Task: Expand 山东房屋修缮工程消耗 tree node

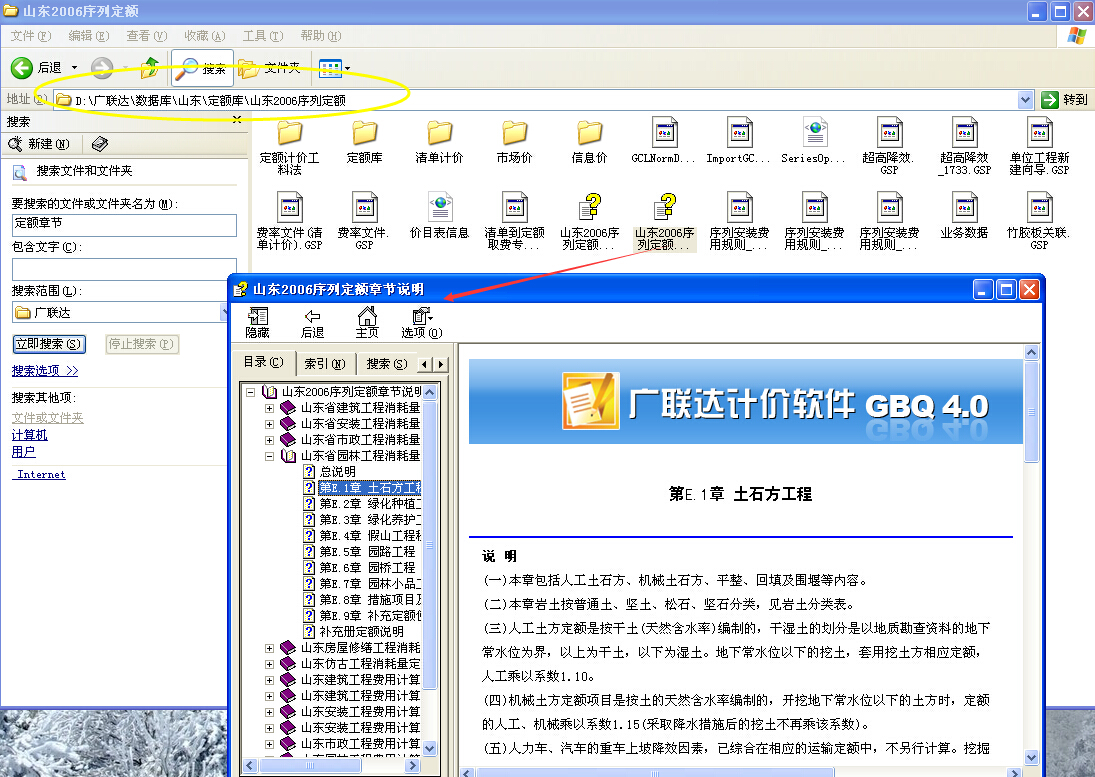Action: (269, 648)
